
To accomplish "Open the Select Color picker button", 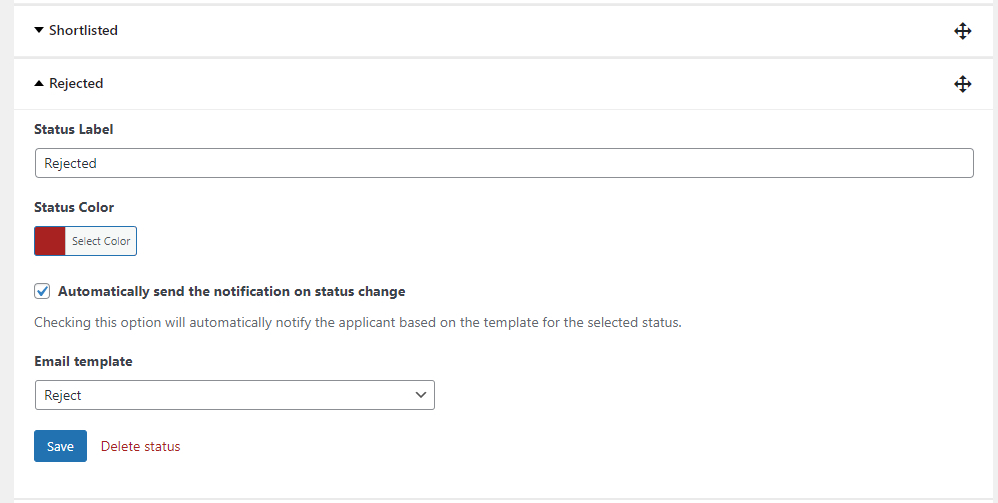I will (101, 241).
